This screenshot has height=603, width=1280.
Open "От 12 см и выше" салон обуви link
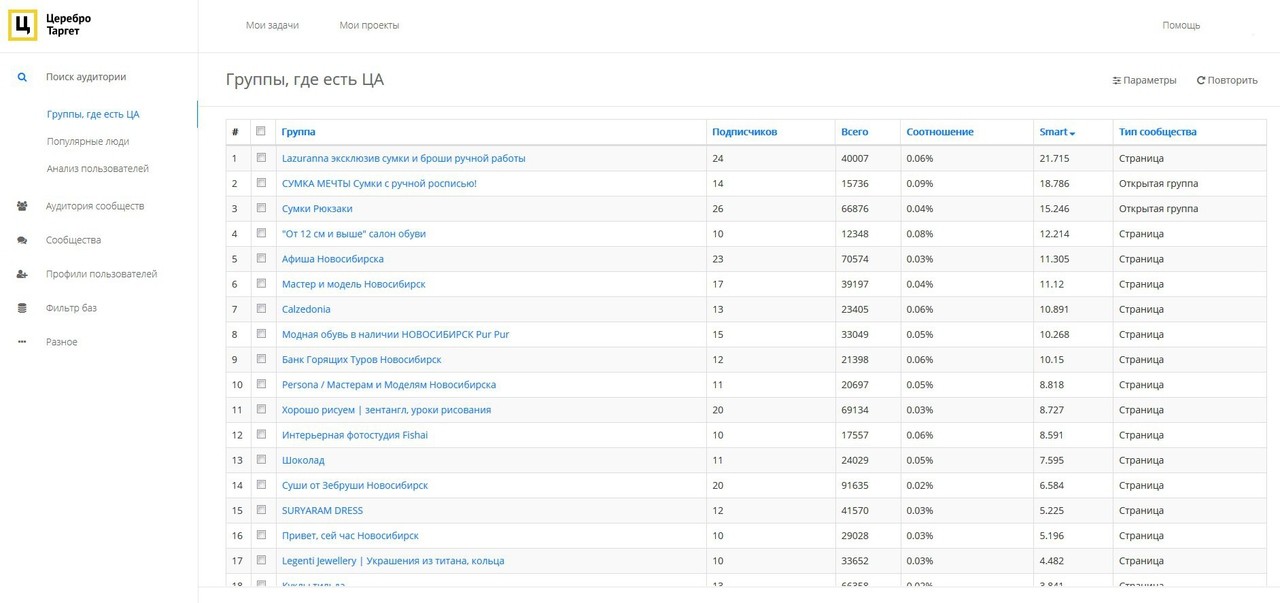(x=354, y=234)
